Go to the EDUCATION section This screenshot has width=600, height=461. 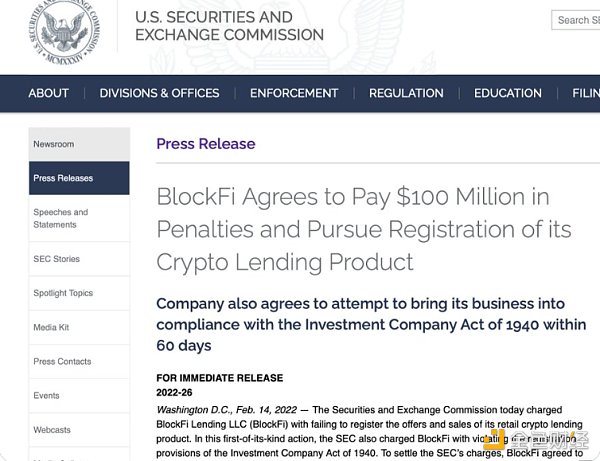pos(508,93)
